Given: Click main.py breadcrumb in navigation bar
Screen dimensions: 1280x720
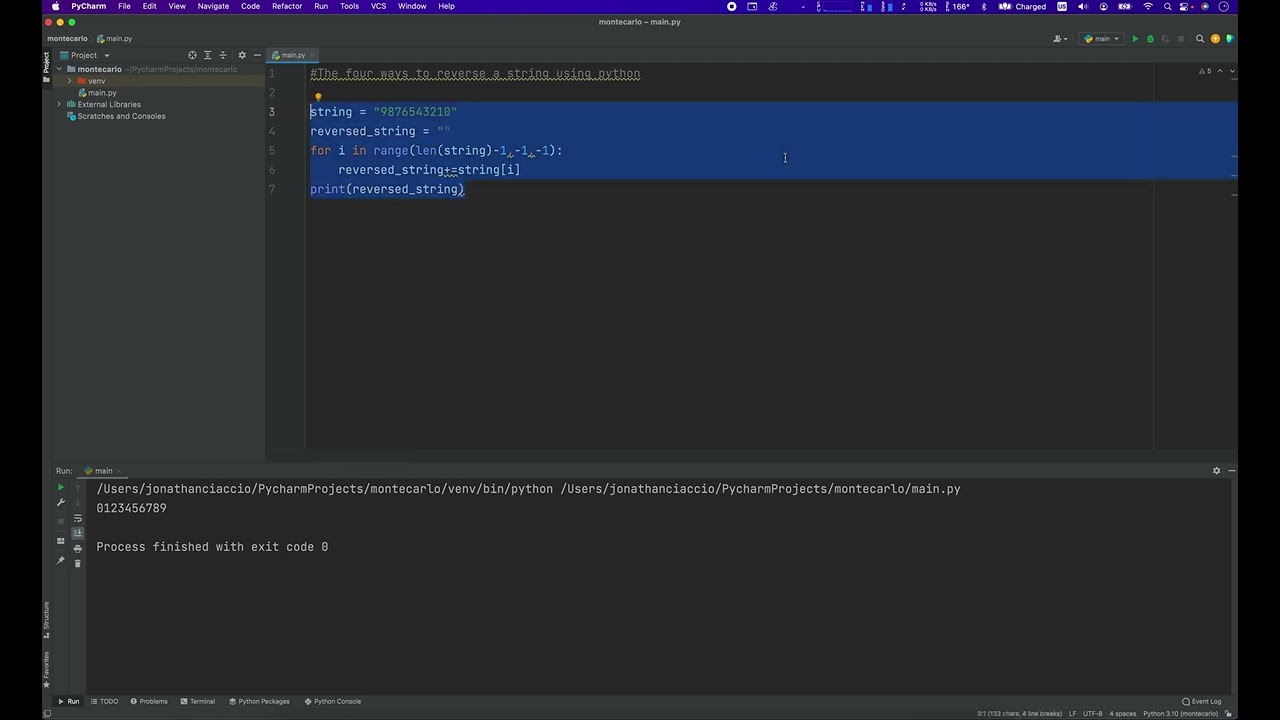Looking at the screenshot, I should coord(116,39).
